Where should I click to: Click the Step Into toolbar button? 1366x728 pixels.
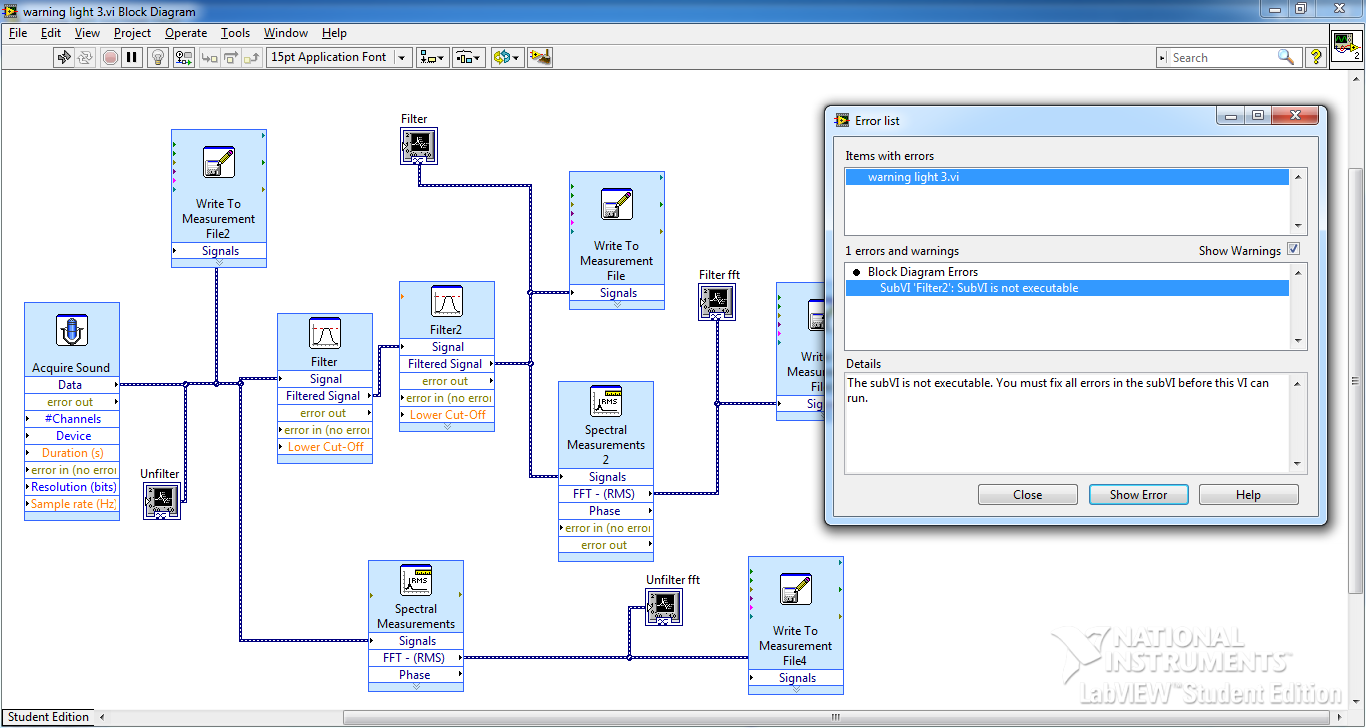209,57
